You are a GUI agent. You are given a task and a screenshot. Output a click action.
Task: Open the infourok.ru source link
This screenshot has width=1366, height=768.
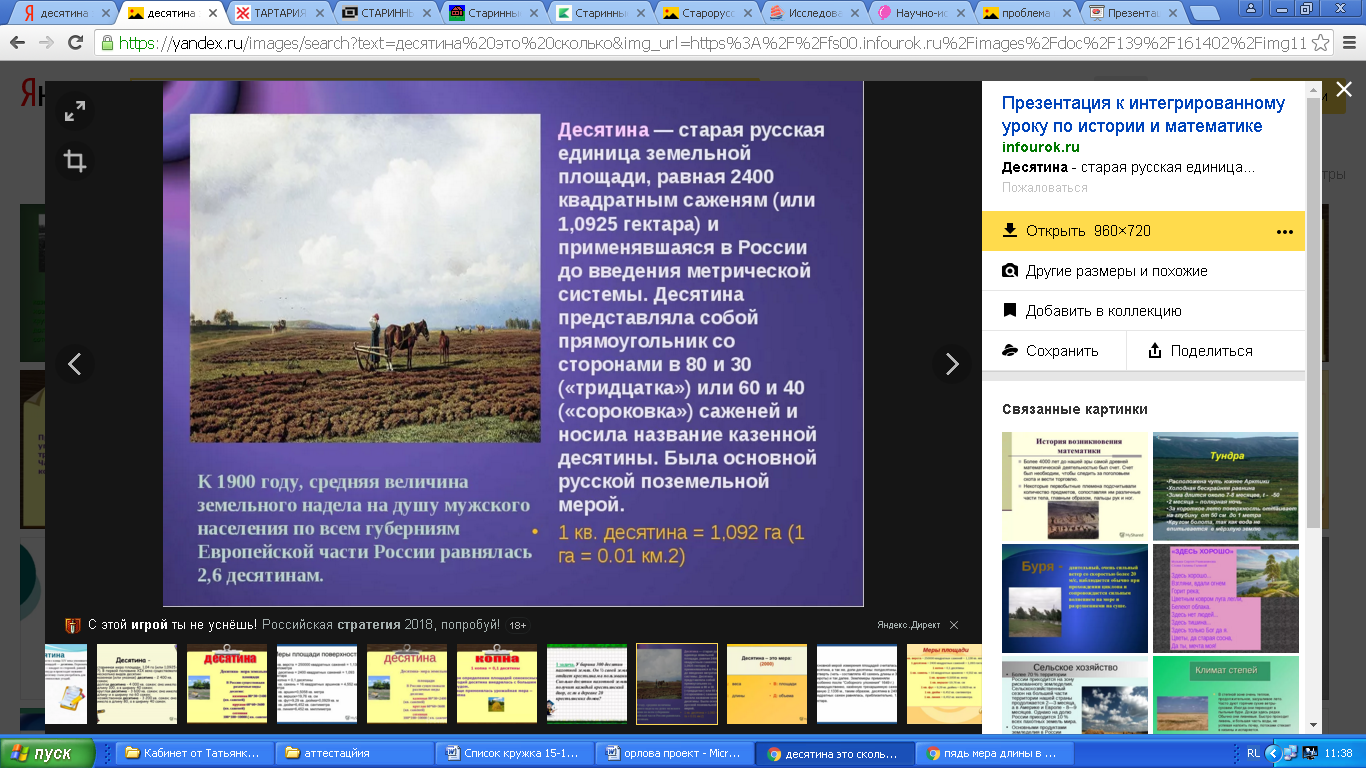[1041, 147]
